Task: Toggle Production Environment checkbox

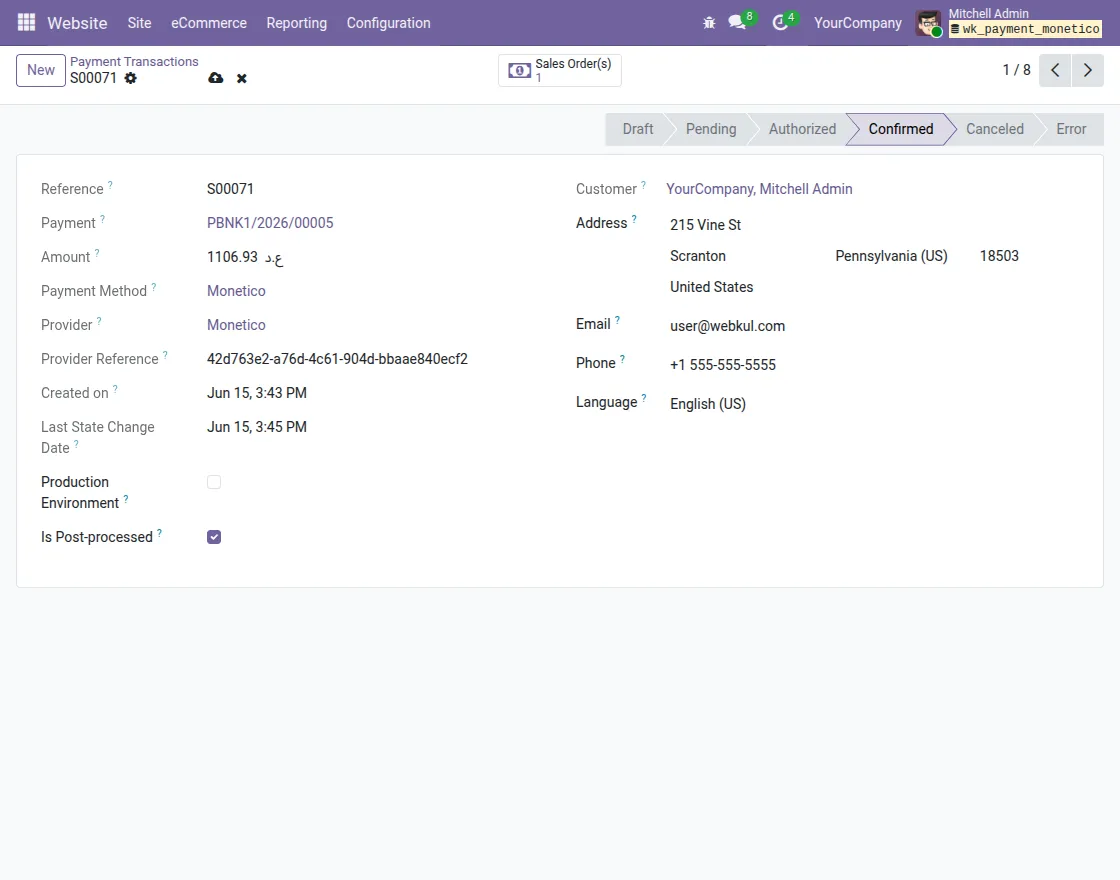Action: point(214,482)
